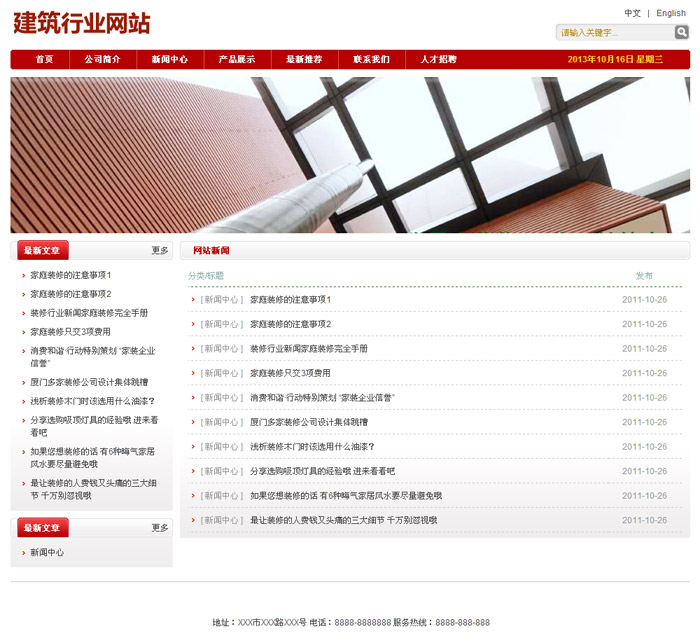
Task: Select 产品展示 navigation item
Action: (x=237, y=59)
